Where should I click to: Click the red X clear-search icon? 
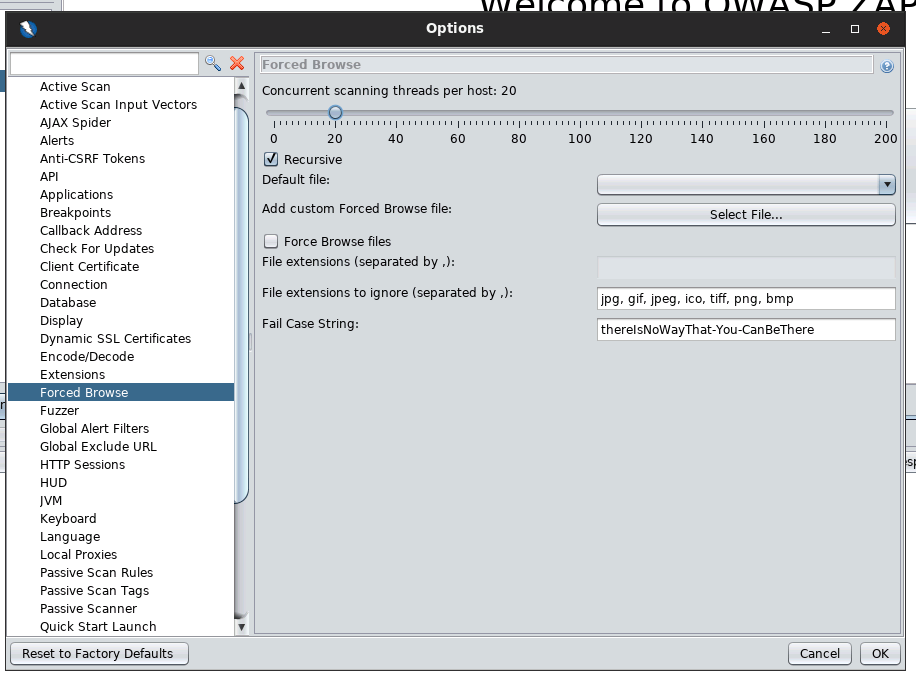pos(237,63)
